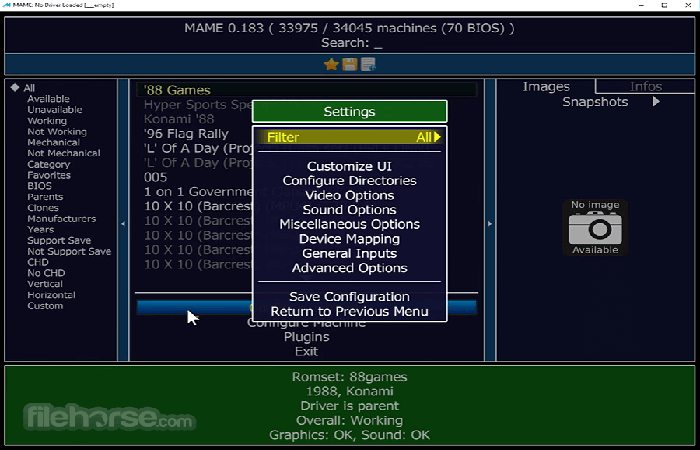Screen dimensions: 700x450
Task: Select the Favorites filter
Action: tap(49, 175)
